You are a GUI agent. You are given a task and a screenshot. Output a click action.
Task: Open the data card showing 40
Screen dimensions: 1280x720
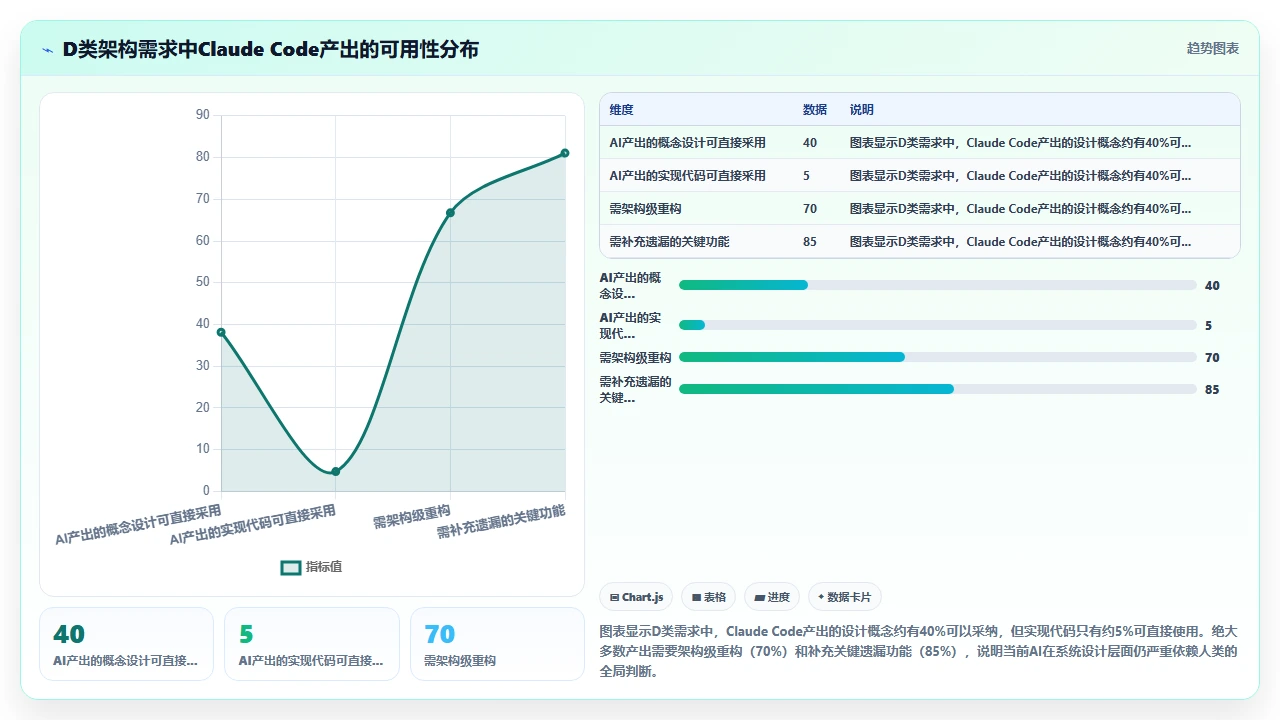click(x=126, y=644)
